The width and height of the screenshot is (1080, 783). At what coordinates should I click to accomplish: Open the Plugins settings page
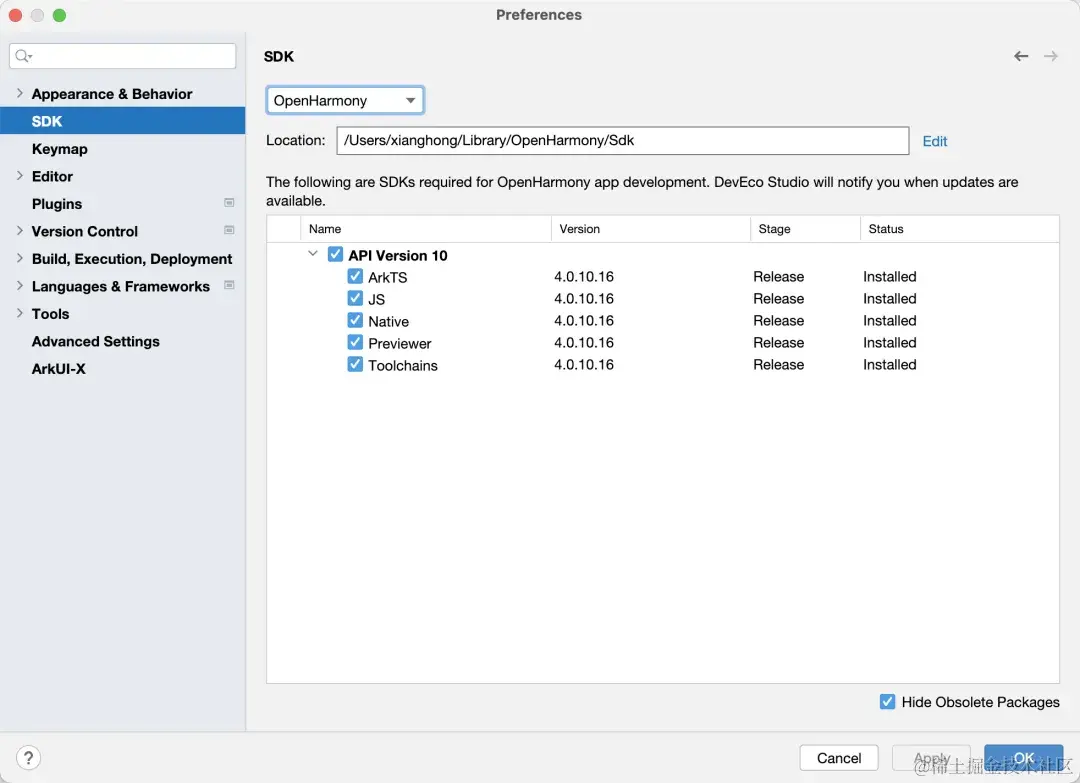pyautogui.click(x=56, y=204)
